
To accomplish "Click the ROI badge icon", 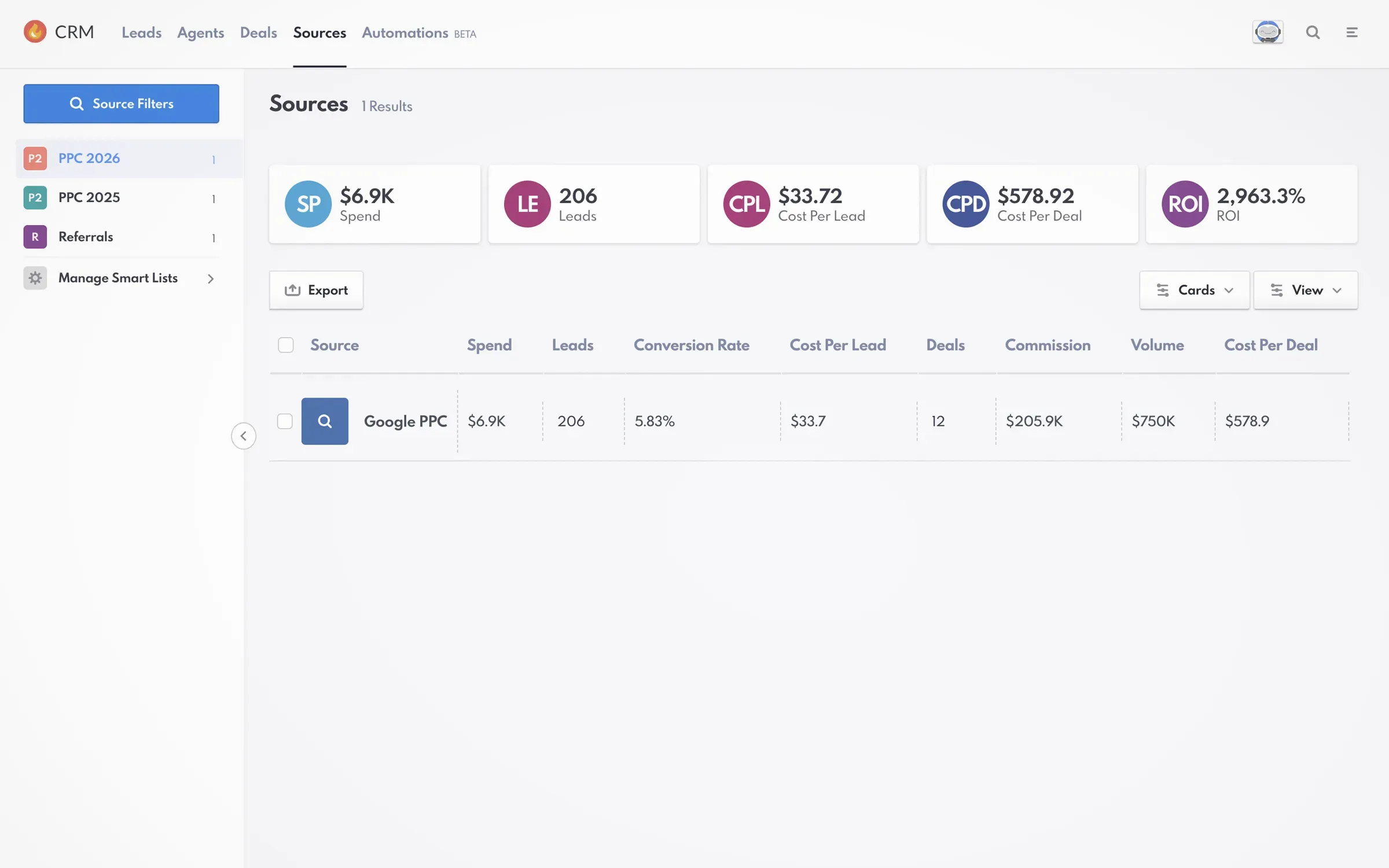I will coord(1185,204).
